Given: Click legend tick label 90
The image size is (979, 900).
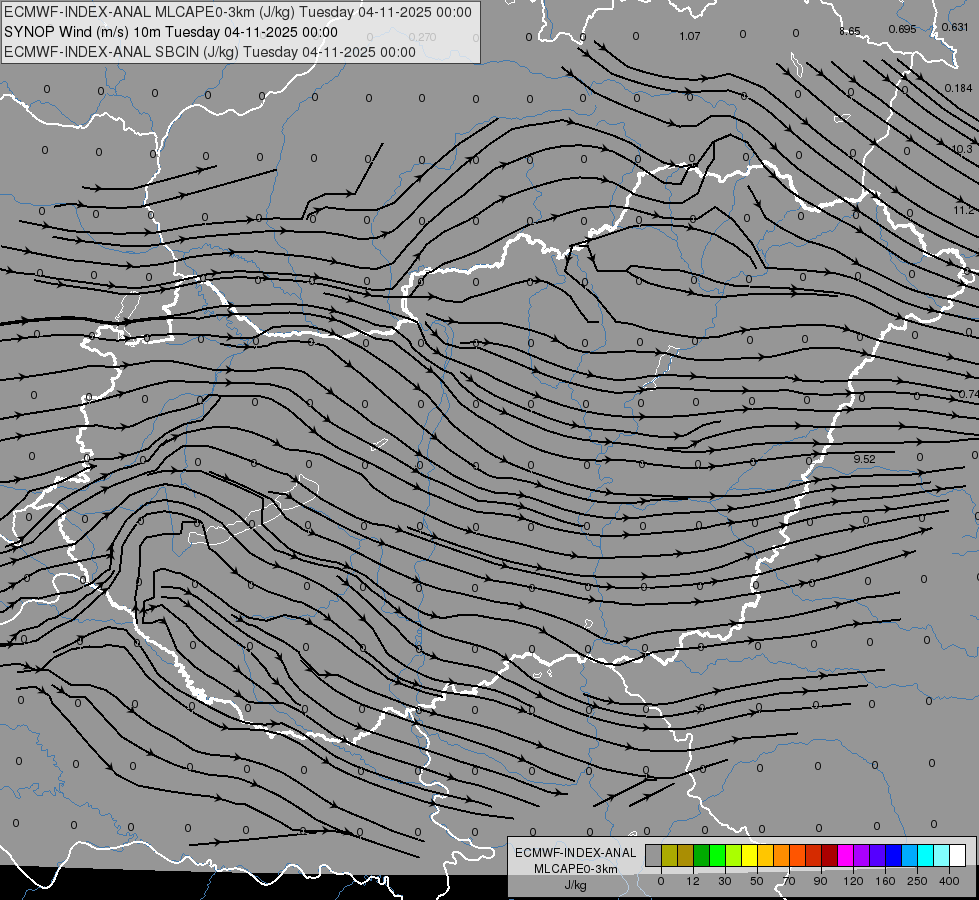Looking at the screenshot, I should point(820,881).
